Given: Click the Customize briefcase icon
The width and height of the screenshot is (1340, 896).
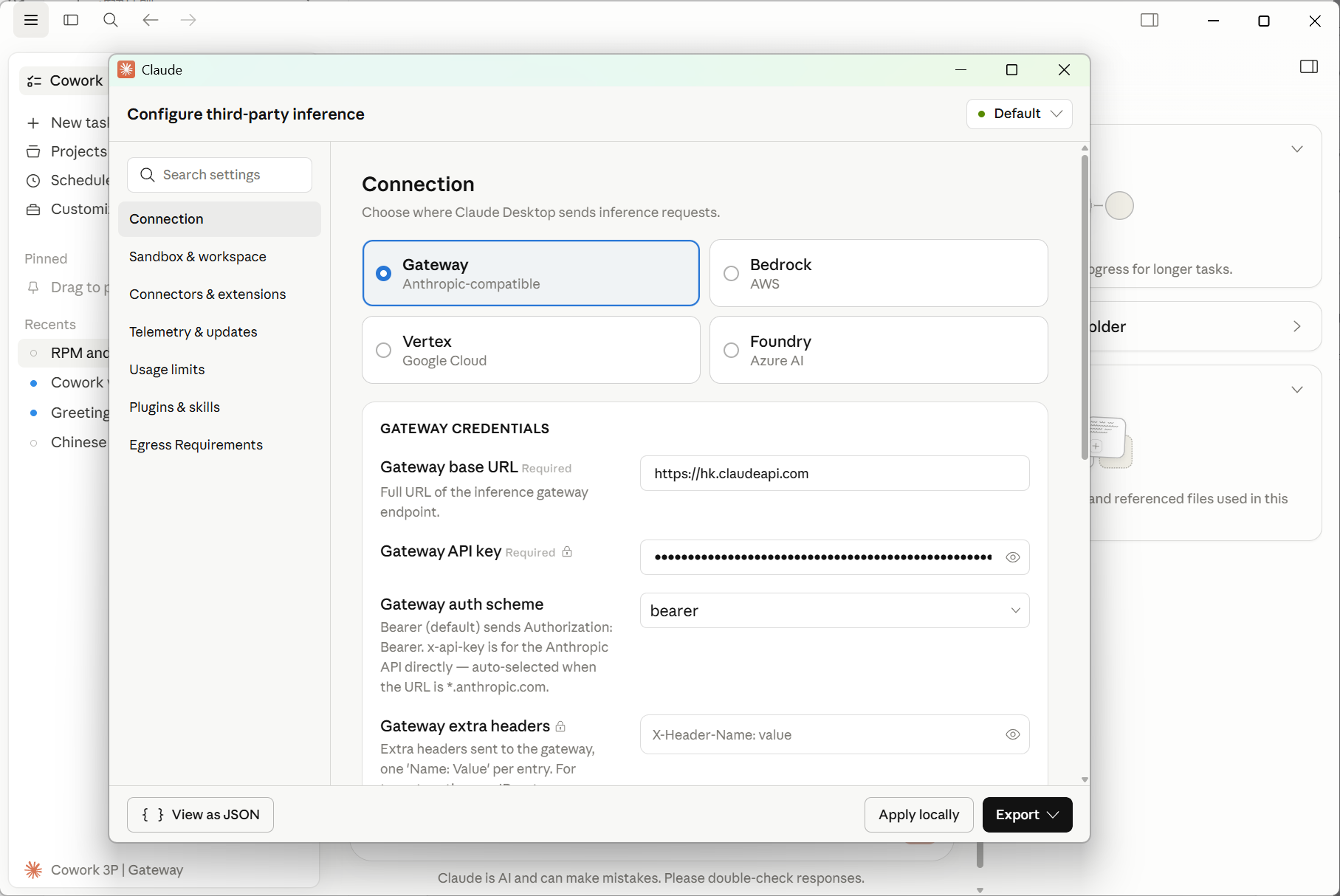Looking at the screenshot, I should 33,210.
